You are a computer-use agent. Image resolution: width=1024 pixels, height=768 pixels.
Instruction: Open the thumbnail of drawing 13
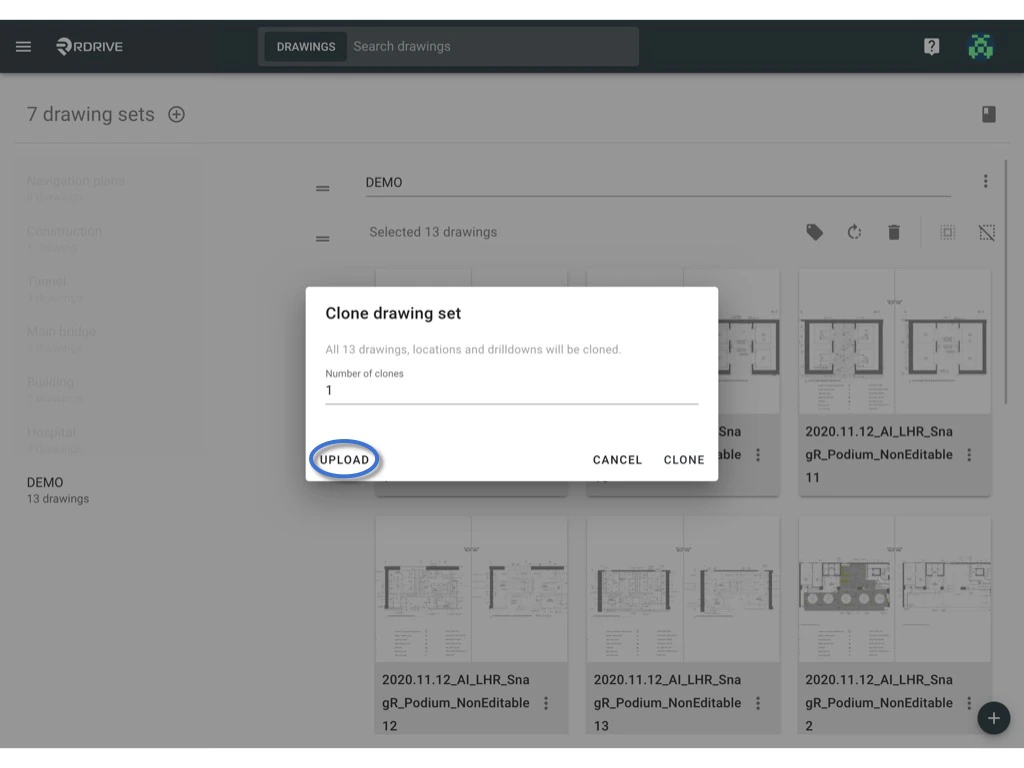point(682,589)
